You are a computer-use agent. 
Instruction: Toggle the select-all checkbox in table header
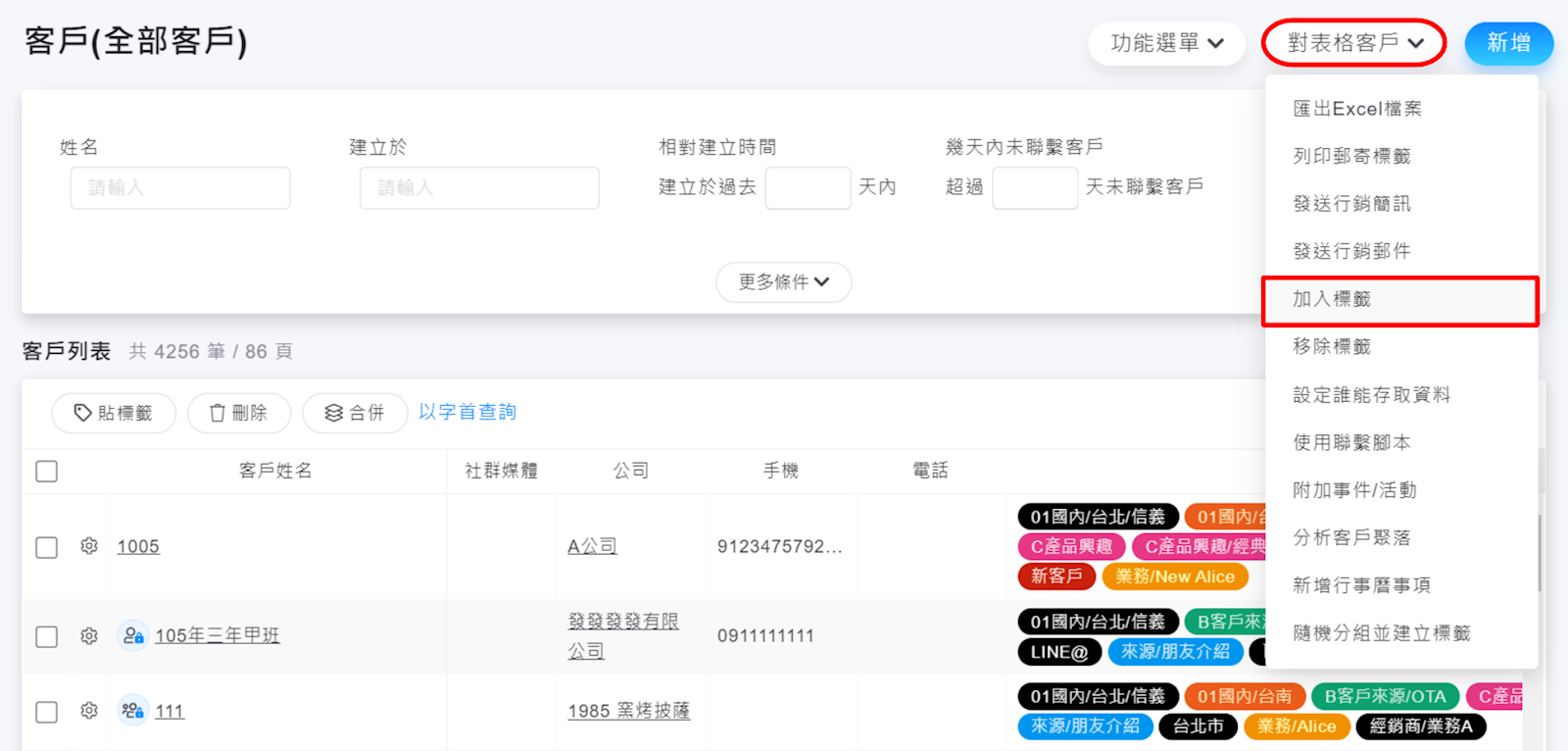[x=46, y=472]
